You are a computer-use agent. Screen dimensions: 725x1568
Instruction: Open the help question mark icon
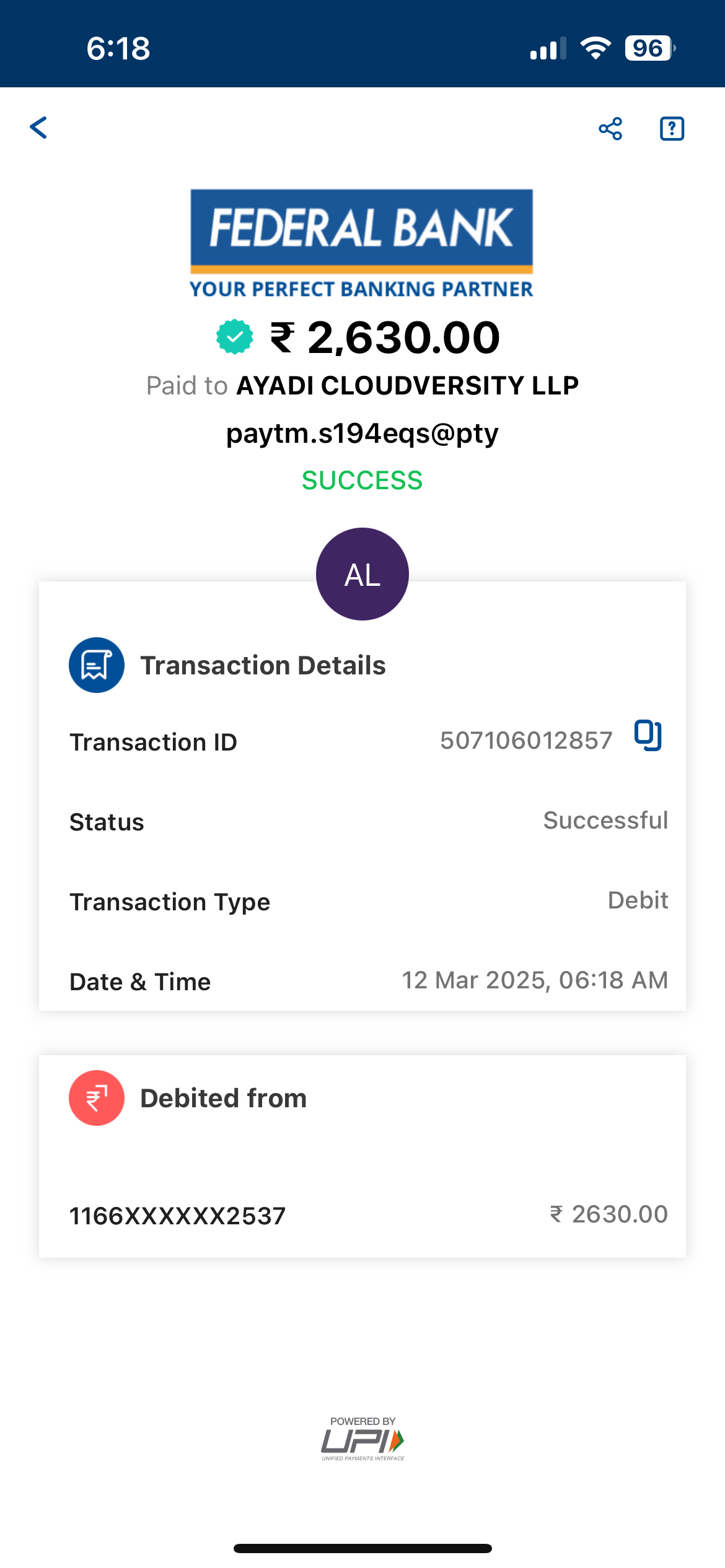click(672, 129)
